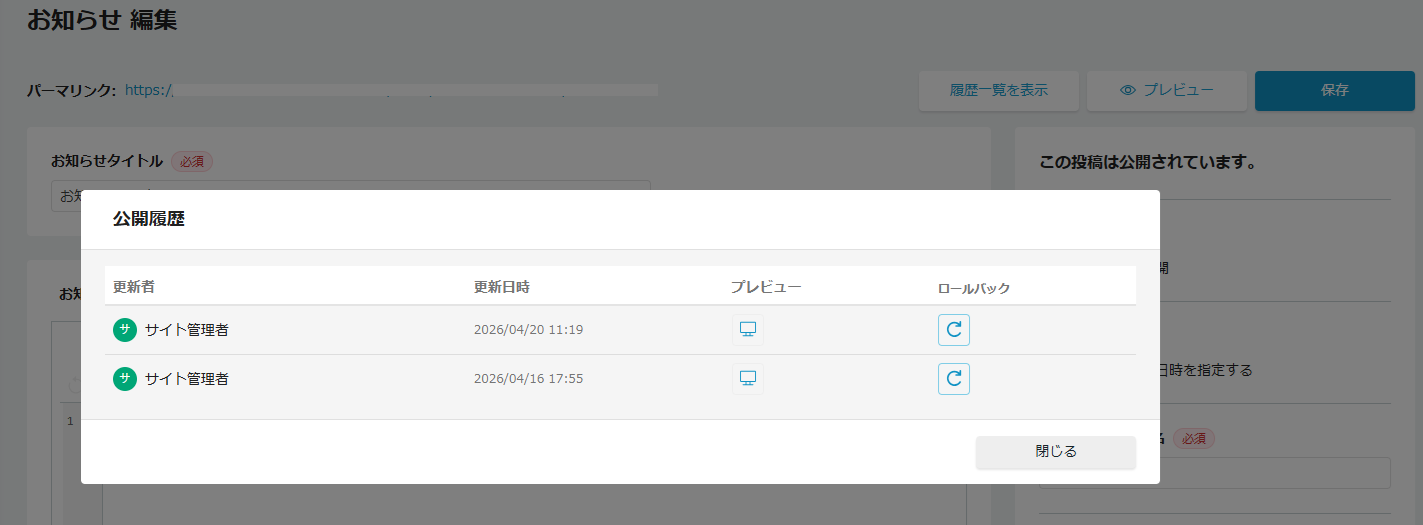Select サイト管理者 name in the 11:19 row
1423x525 pixels.
coord(186,330)
